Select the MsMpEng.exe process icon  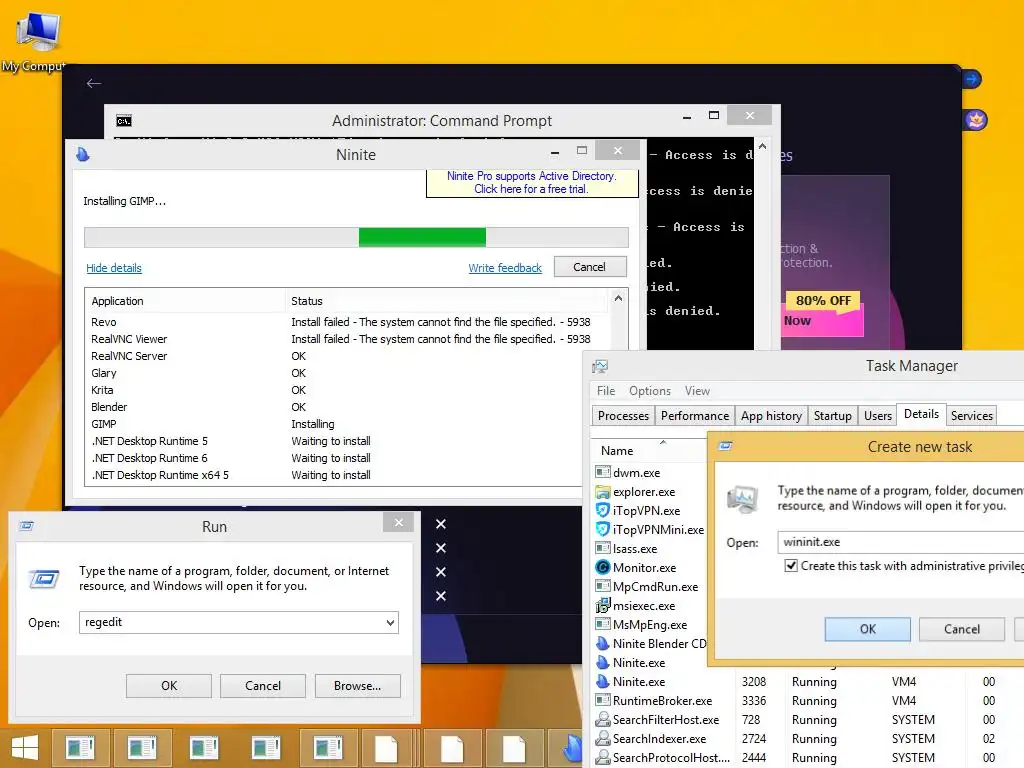coord(603,624)
